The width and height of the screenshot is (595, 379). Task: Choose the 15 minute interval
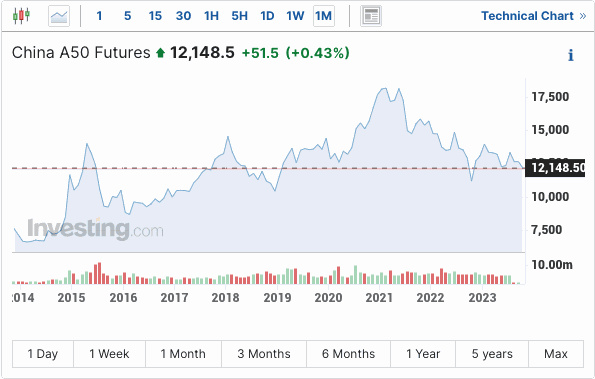(155, 16)
